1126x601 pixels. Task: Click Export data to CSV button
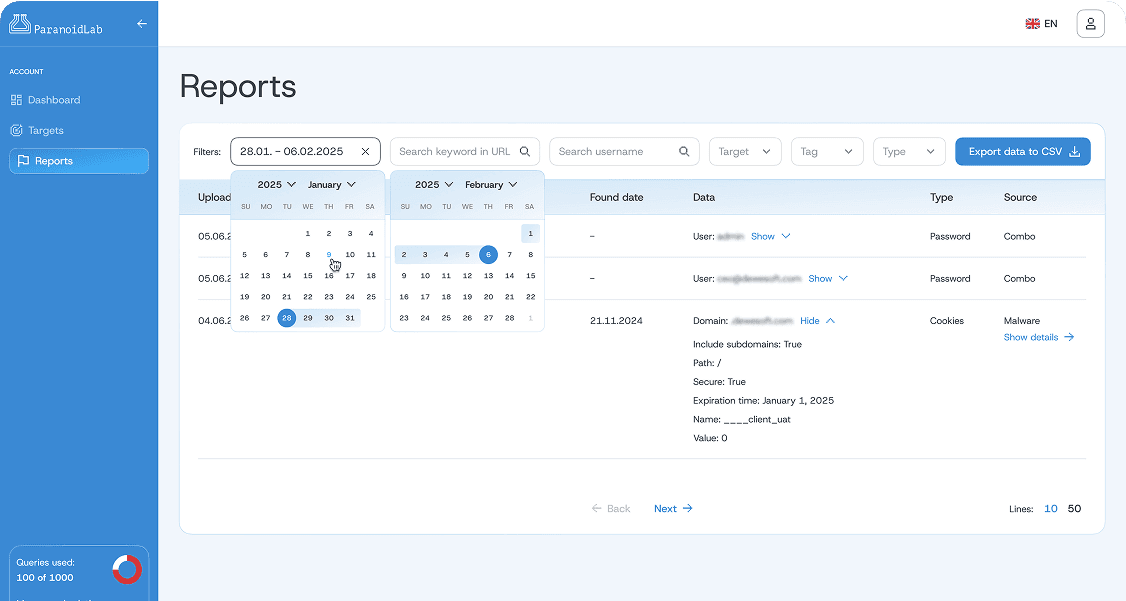[x=1022, y=152]
